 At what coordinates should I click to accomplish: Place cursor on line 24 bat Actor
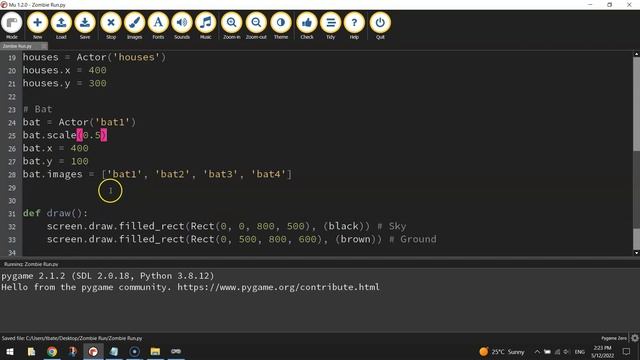(79, 122)
